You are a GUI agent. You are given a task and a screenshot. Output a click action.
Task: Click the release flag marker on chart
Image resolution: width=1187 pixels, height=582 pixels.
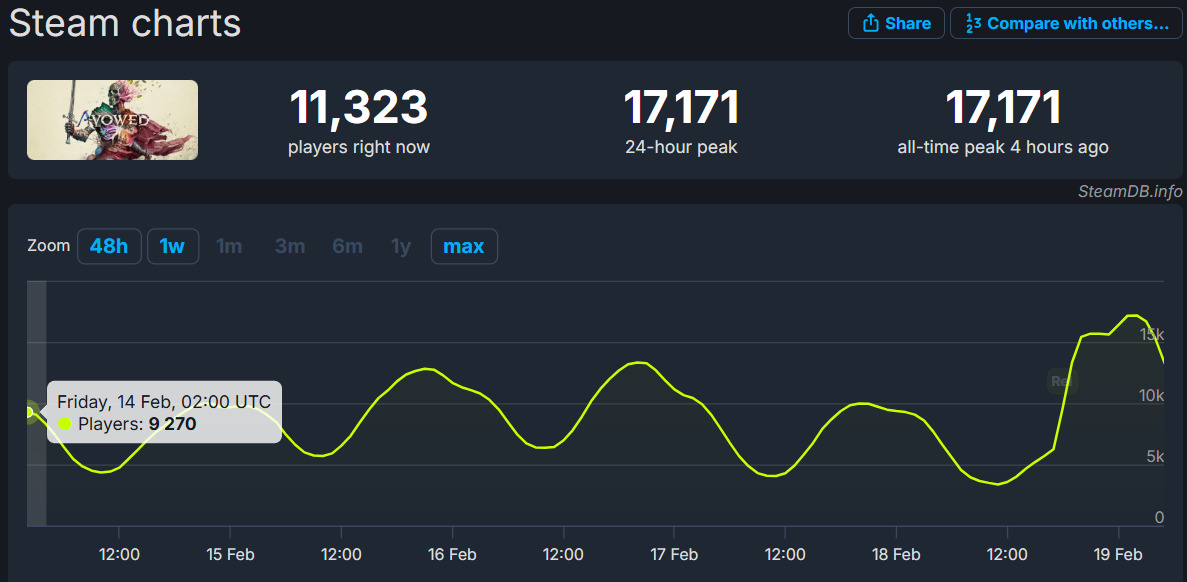tap(1060, 380)
